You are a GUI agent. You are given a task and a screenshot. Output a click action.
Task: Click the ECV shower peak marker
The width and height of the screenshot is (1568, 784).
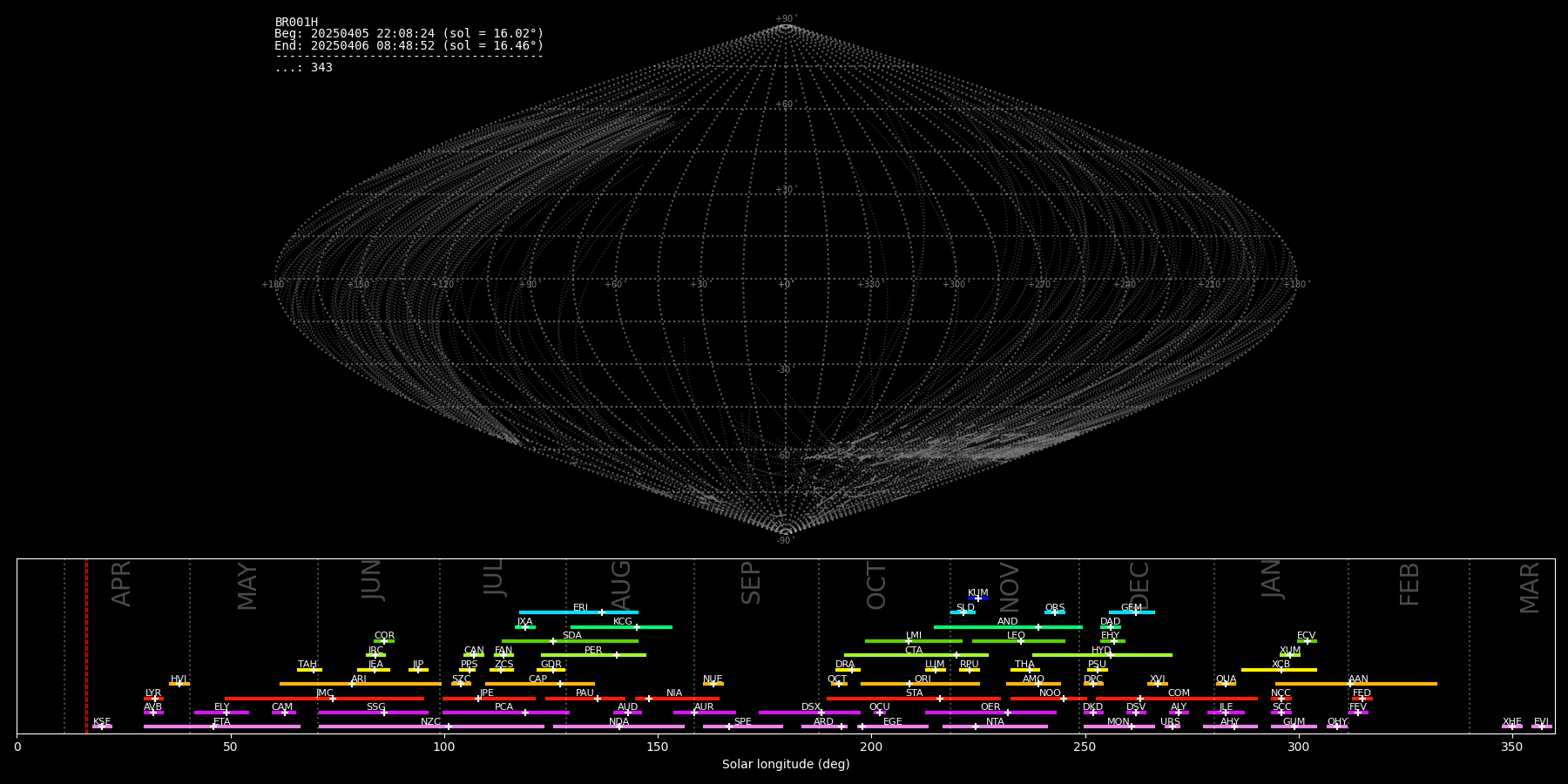click(1307, 641)
